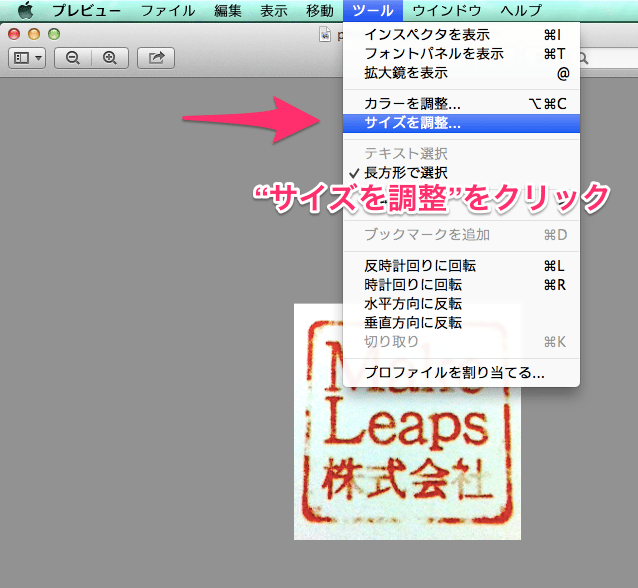Open the ヘルプ menu
The height and width of the screenshot is (588, 638).
point(521,11)
